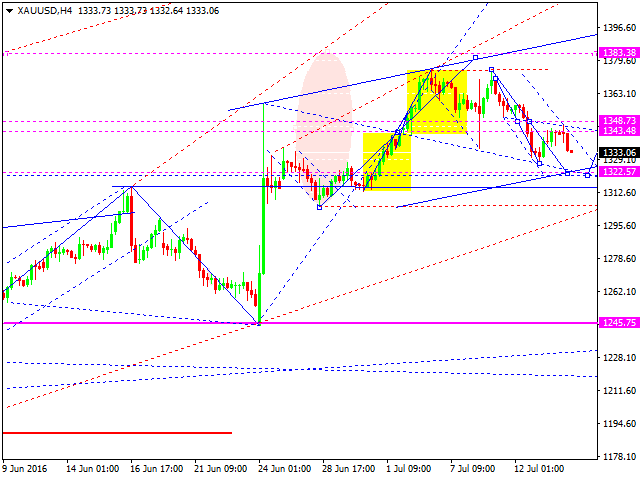Select the 28 Jun 17:00 time label
The image size is (640, 480).
[348, 469]
